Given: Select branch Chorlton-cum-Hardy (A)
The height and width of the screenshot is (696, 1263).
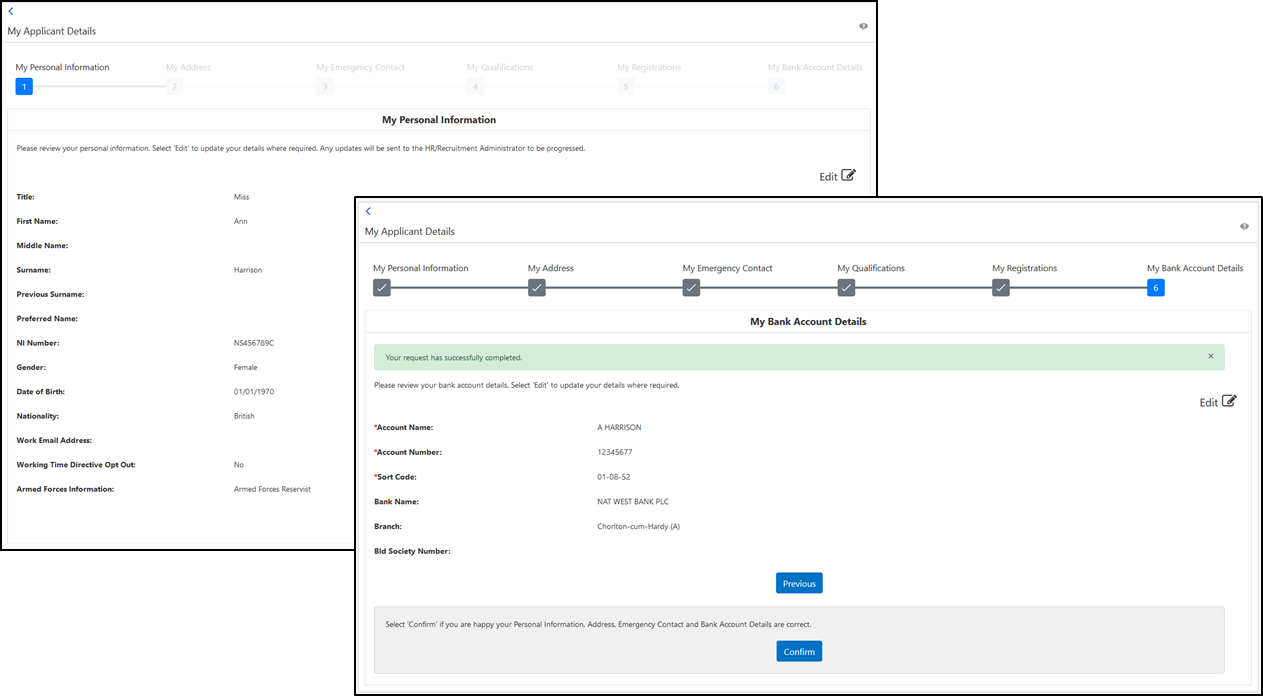Looking at the screenshot, I should (x=638, y=526).
